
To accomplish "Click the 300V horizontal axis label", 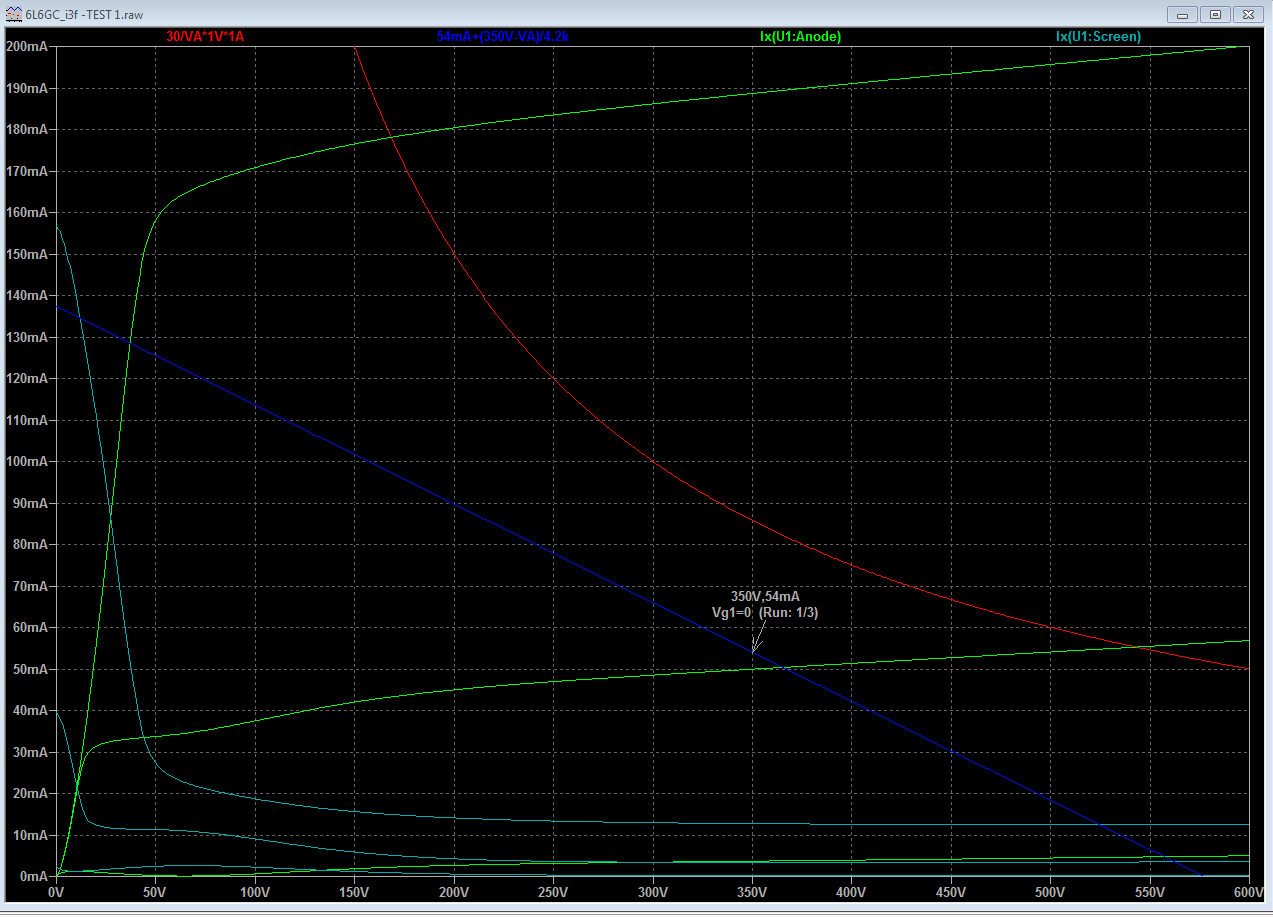I will coord(652,893).
